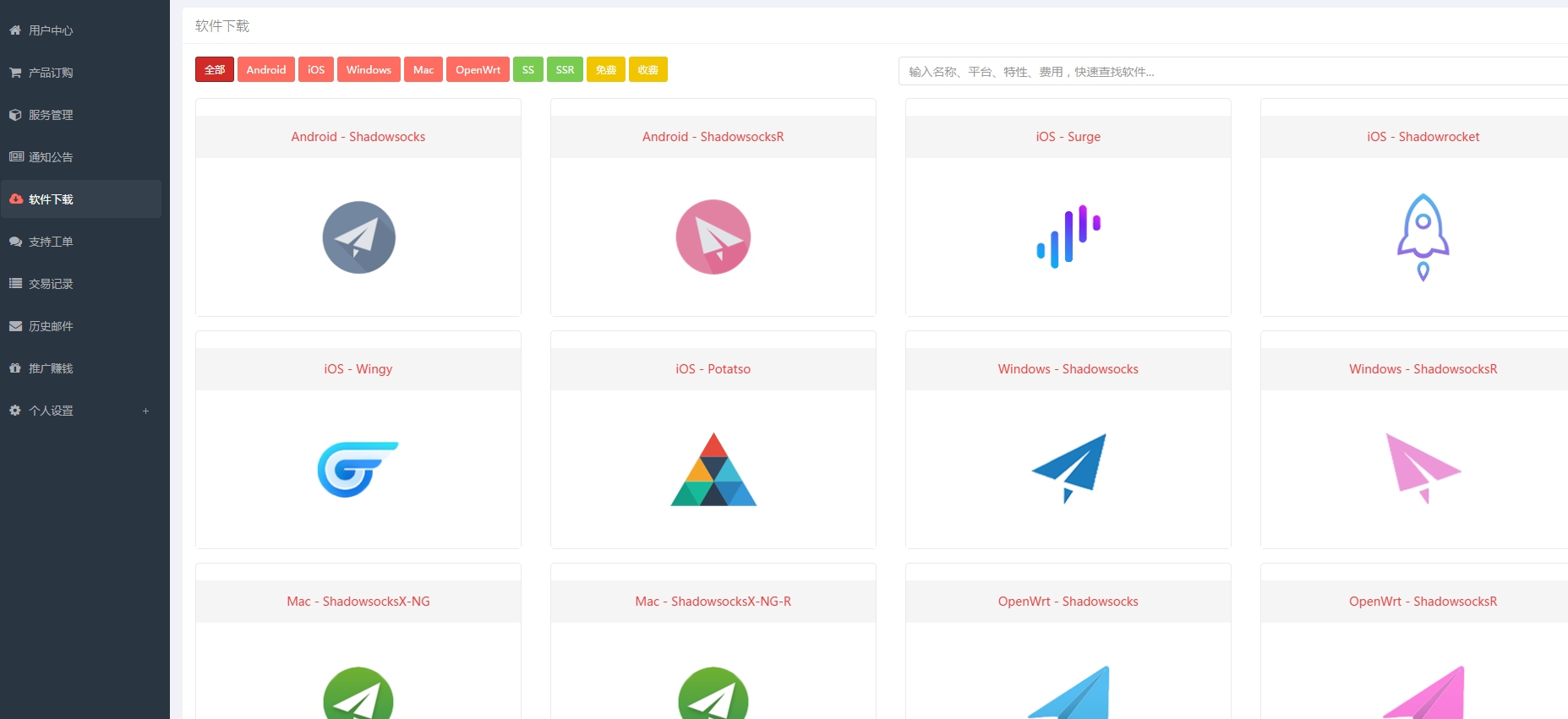Click the Android - ShadowsocksR title
Image resolution: width=1568 pixels, height=719 pixels.
(713, 137)
